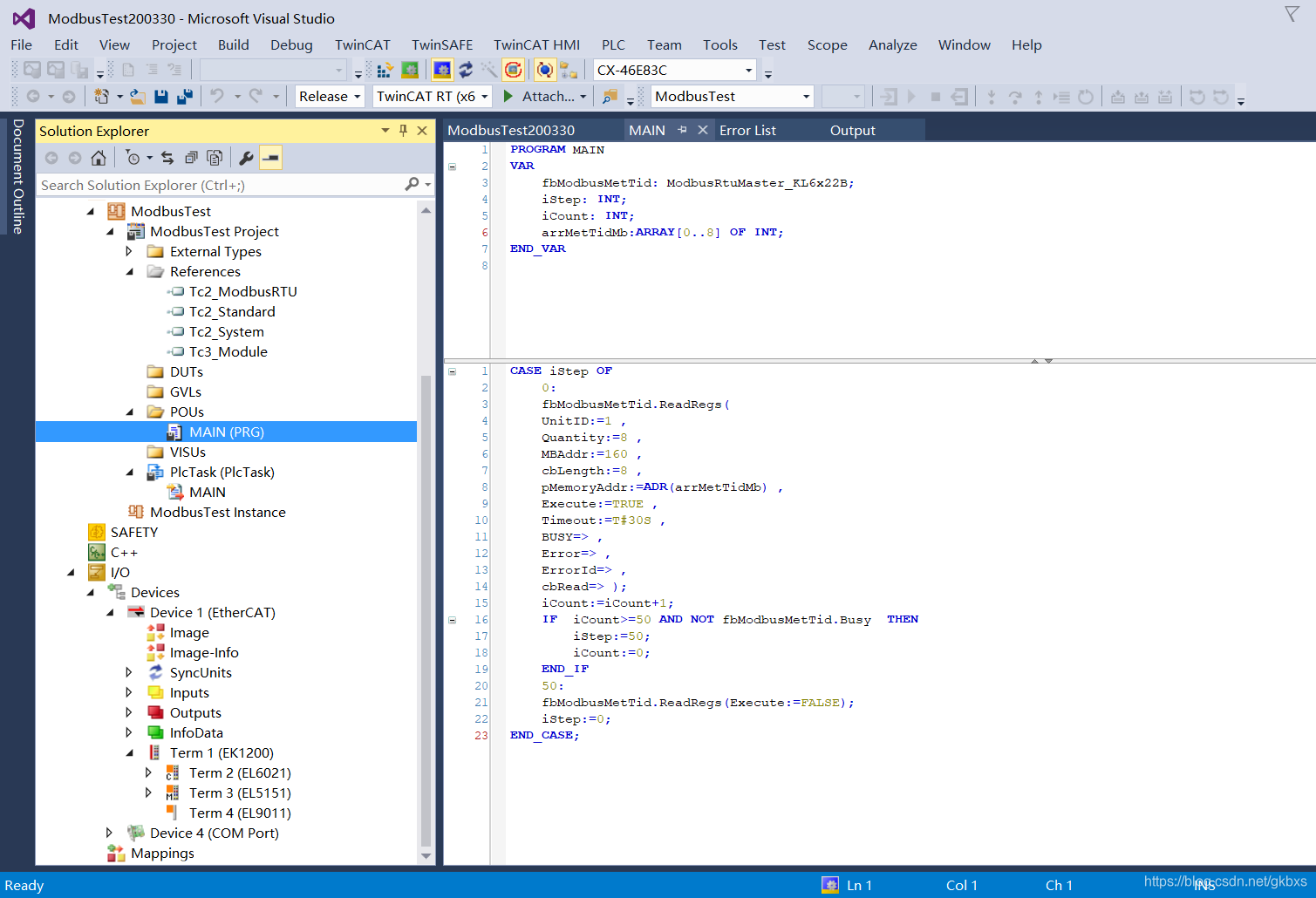
Task: Click Scan devices wand icon
Action: coord(489,70)
